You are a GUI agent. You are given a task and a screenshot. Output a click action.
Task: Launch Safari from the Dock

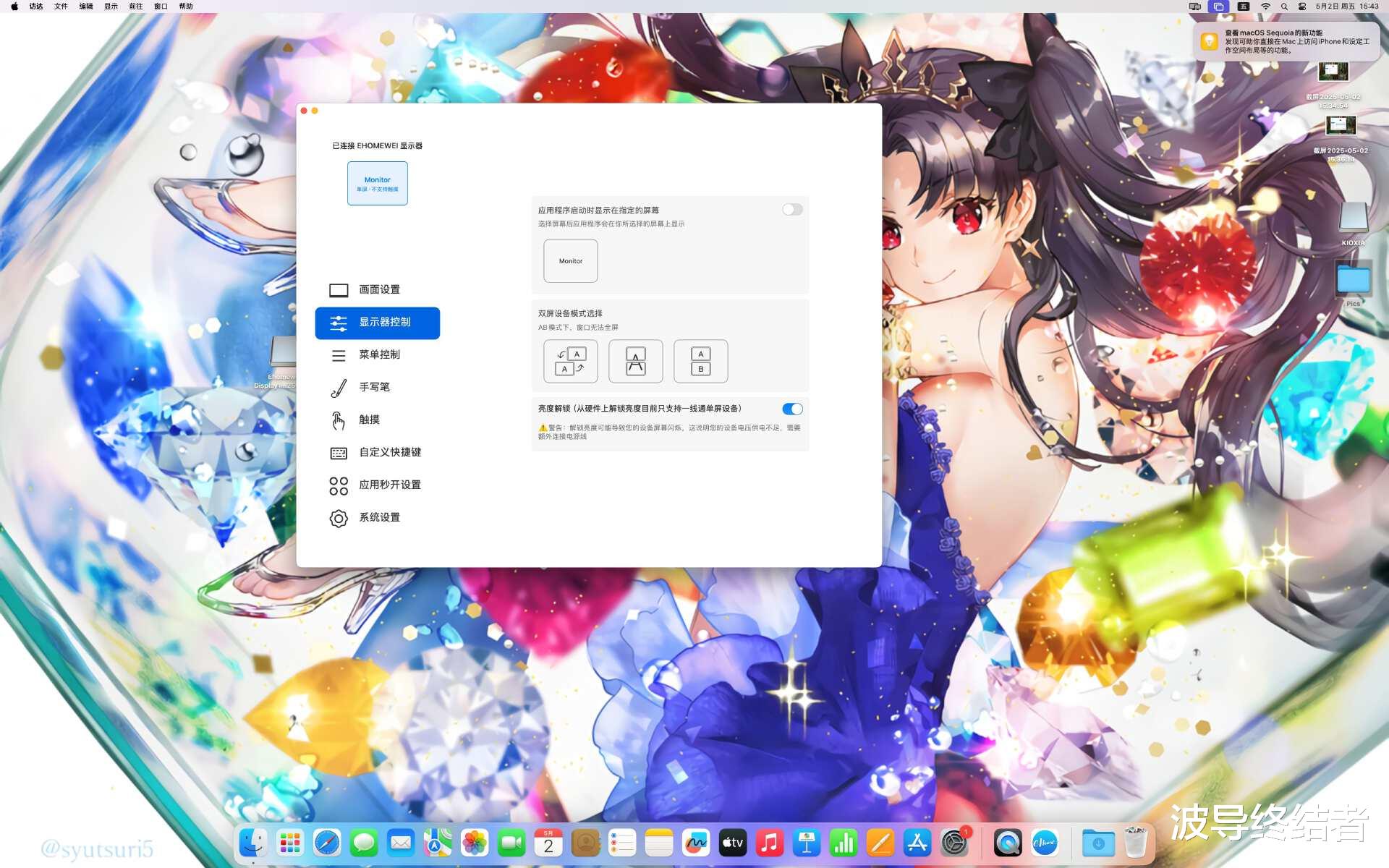pyautogui.click(x=327, y=843)
